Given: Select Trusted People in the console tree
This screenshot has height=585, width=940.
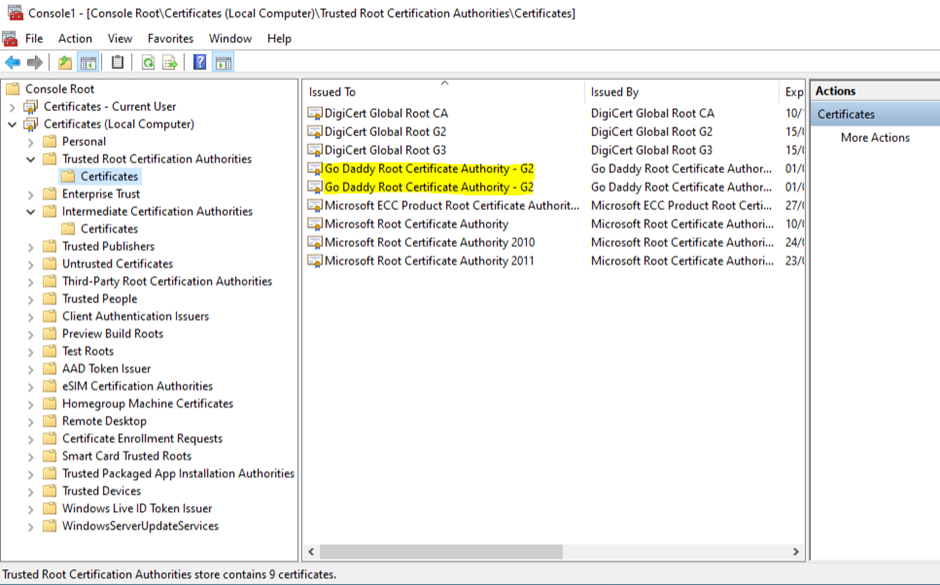Looking at the screenshot, I should click(x=100, y=298).
